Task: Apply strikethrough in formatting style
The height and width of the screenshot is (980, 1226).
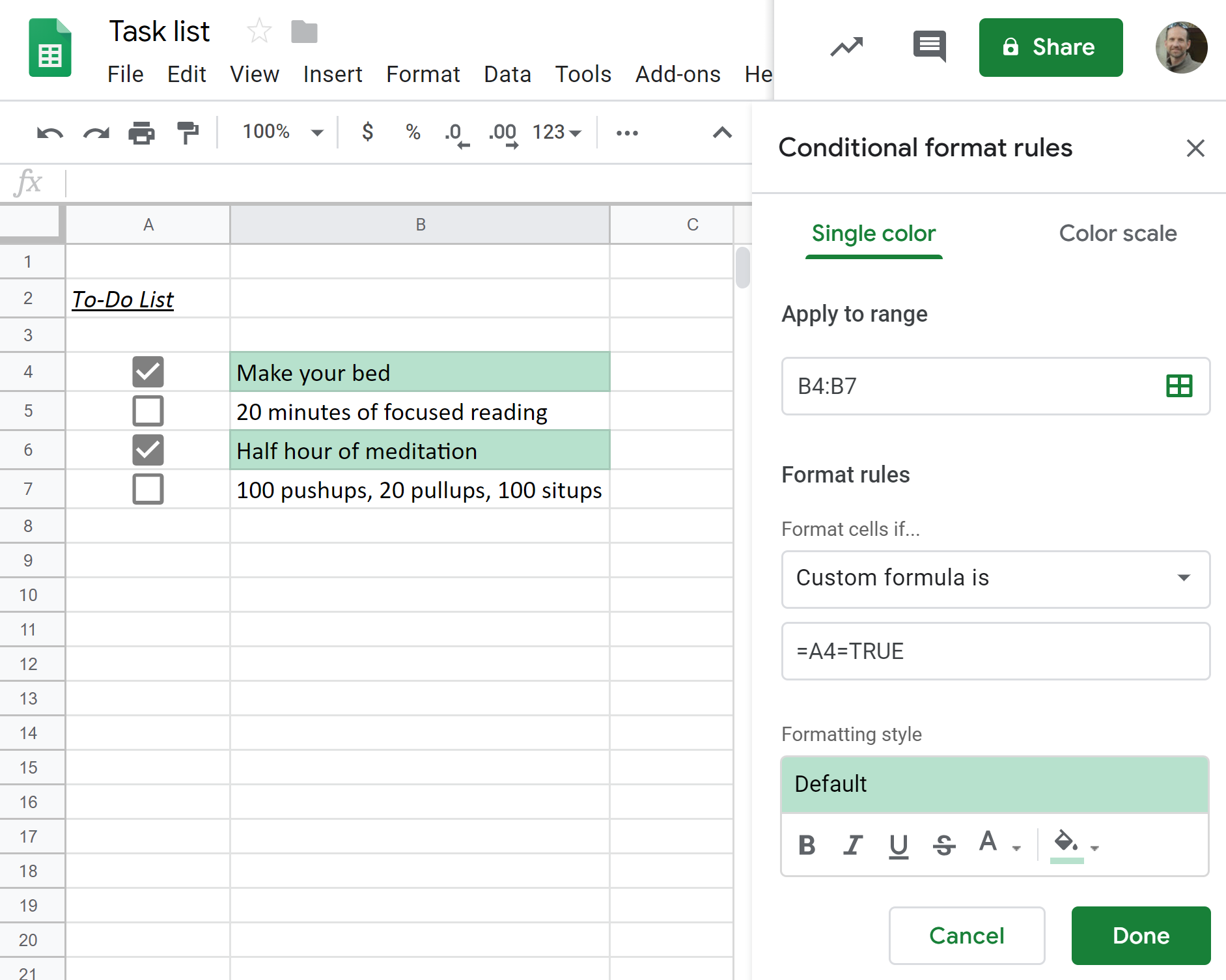Action: coord(943,845)
